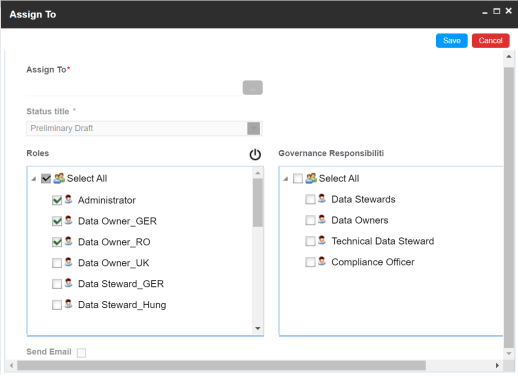The height and width of the screenshot is (375, 518).
Task: Check the Data Owners checkbox
Action: click(310, 220)
